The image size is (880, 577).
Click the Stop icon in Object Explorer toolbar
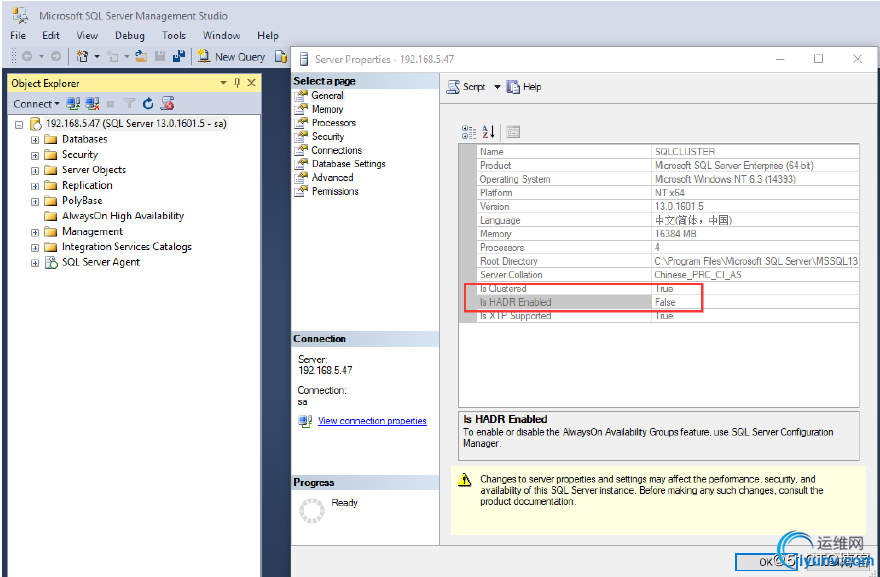coord(111,104)
